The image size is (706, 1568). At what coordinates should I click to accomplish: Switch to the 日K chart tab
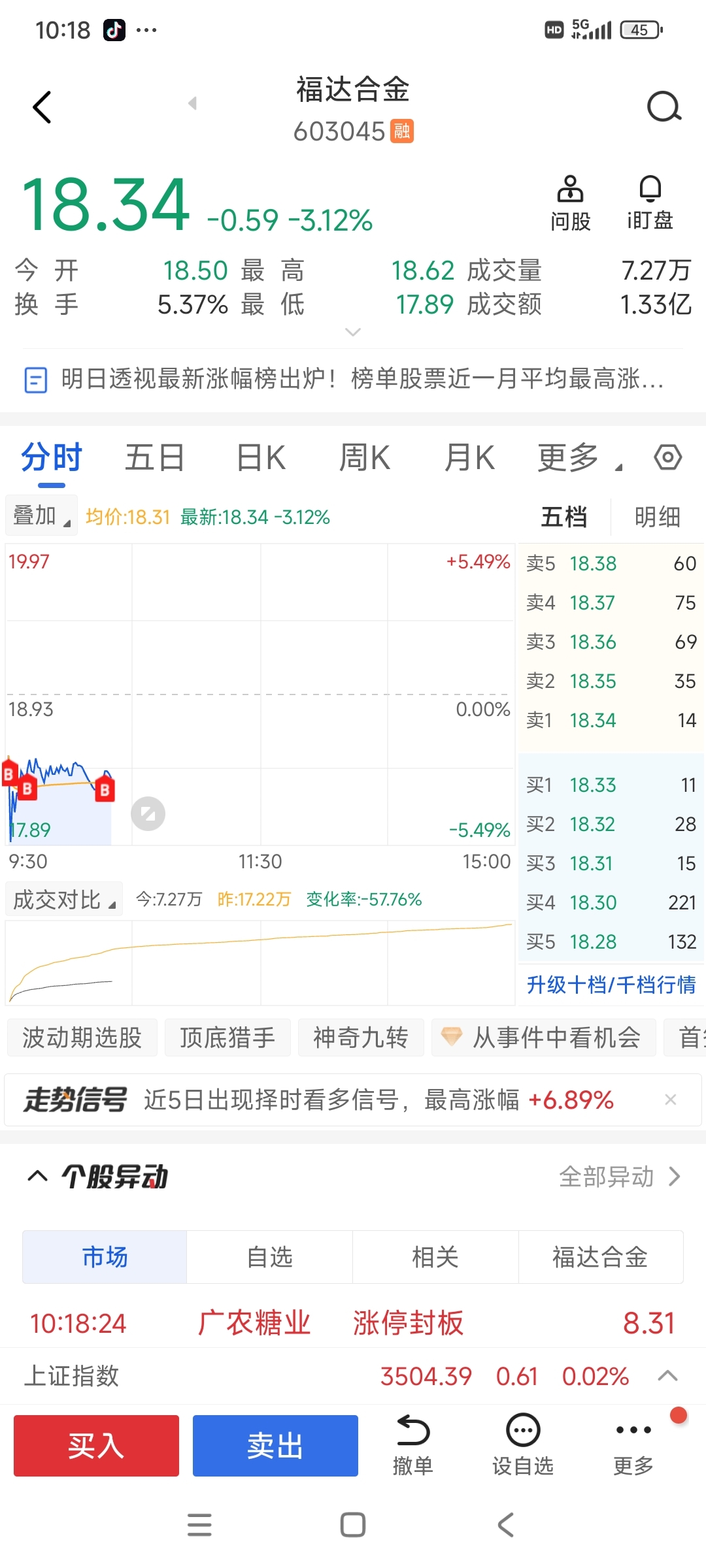coord(261,457)
